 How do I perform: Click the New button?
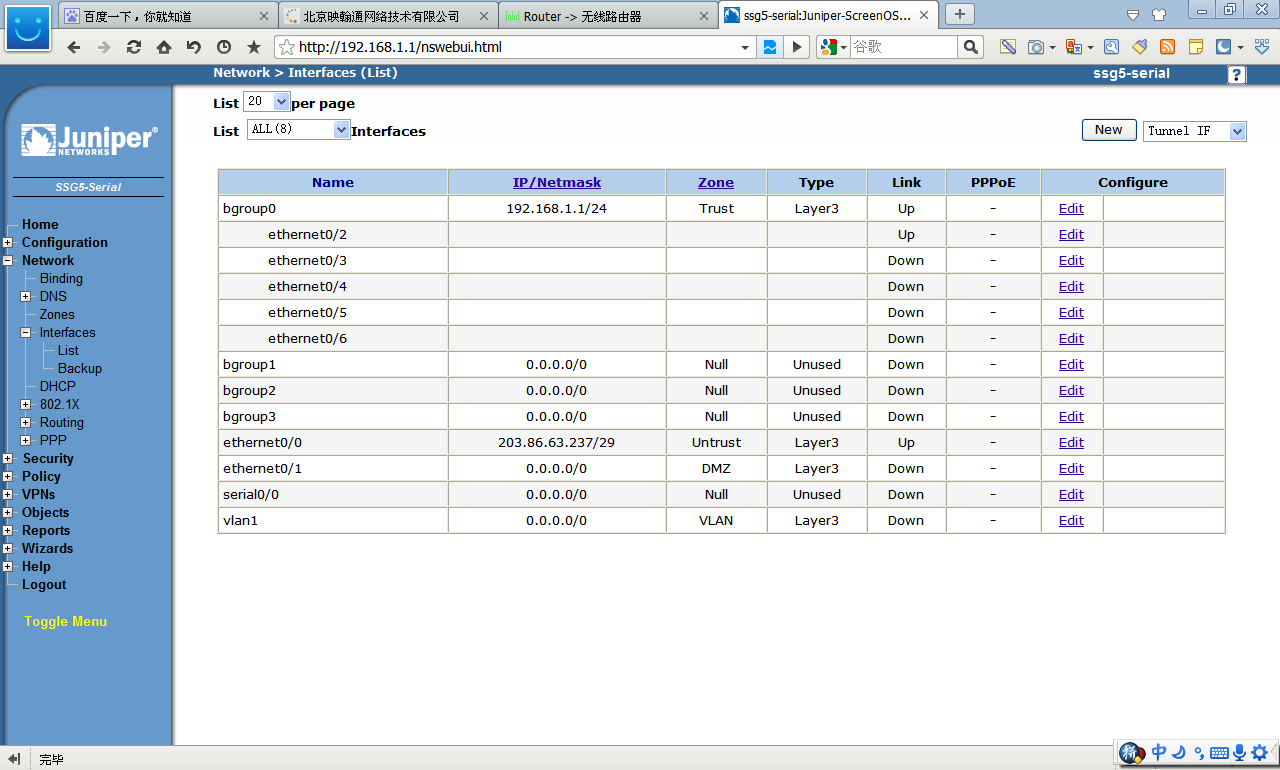[1108, 130]
